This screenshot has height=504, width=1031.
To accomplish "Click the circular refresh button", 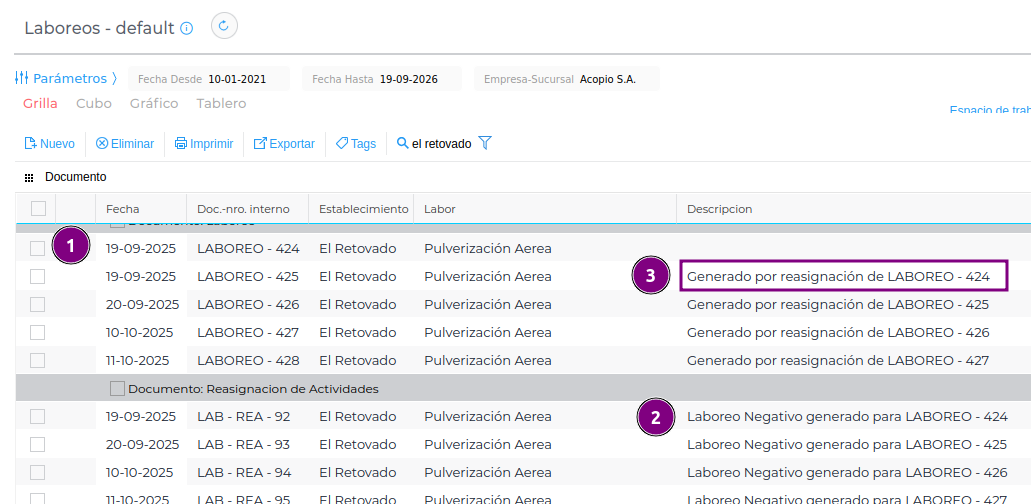I will 224,26.
